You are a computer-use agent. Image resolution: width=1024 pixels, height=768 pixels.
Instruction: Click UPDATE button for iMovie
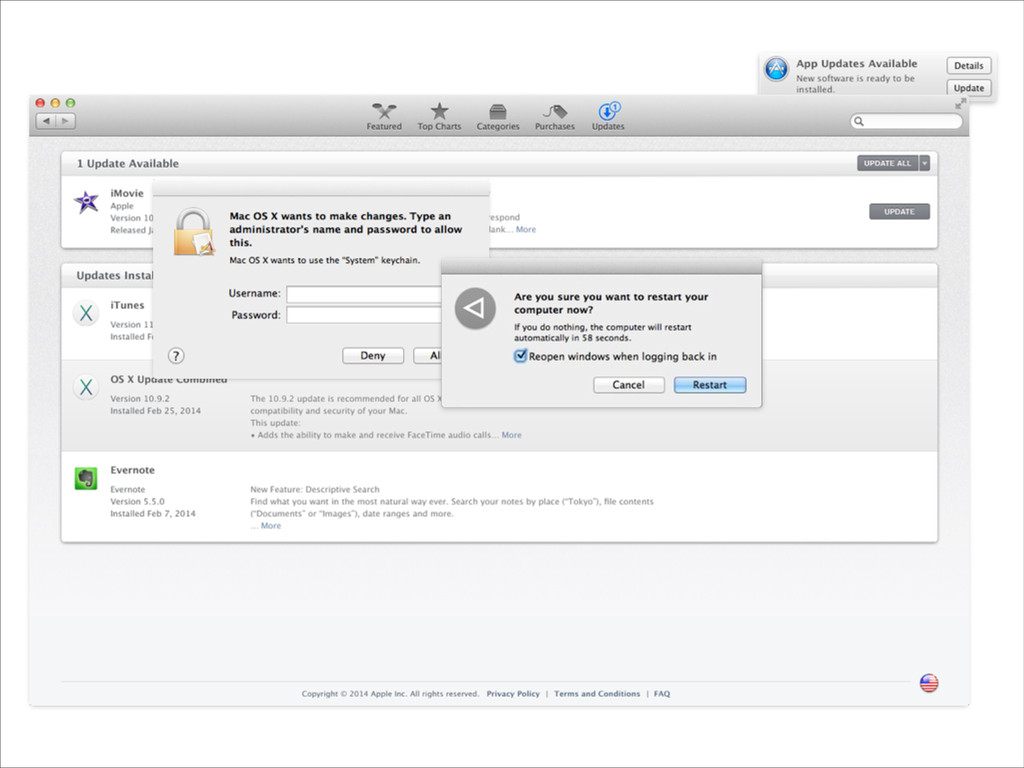tap(899, 212)
